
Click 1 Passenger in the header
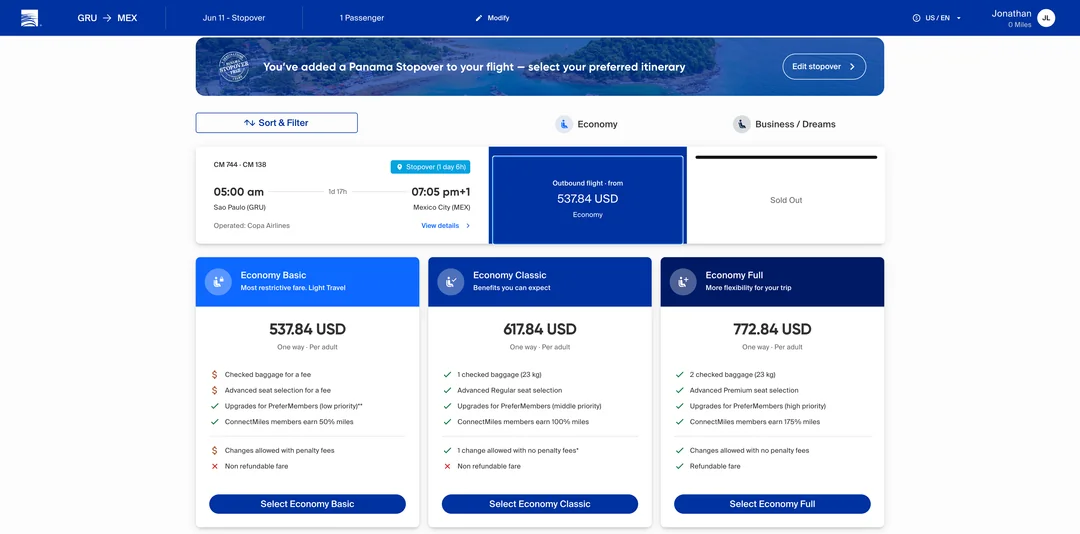pos(362,18)
